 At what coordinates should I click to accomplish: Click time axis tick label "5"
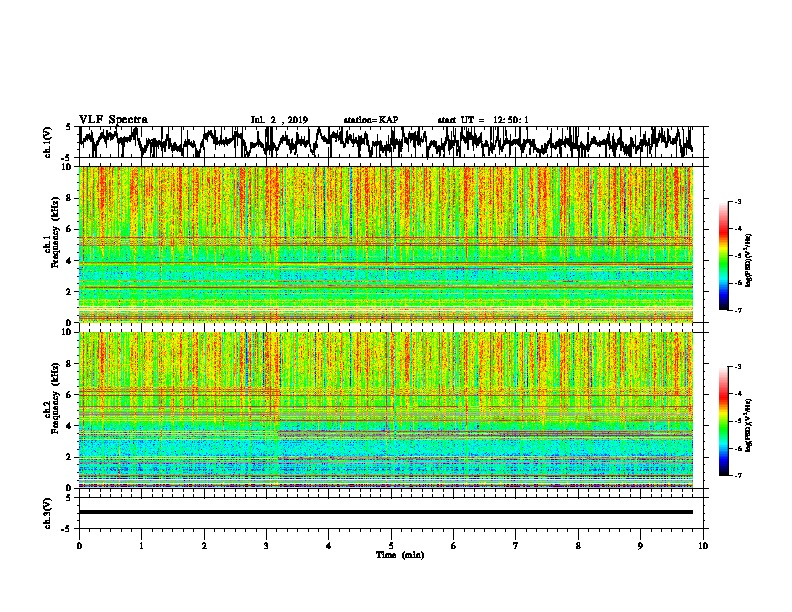click(x=391, y=546)
